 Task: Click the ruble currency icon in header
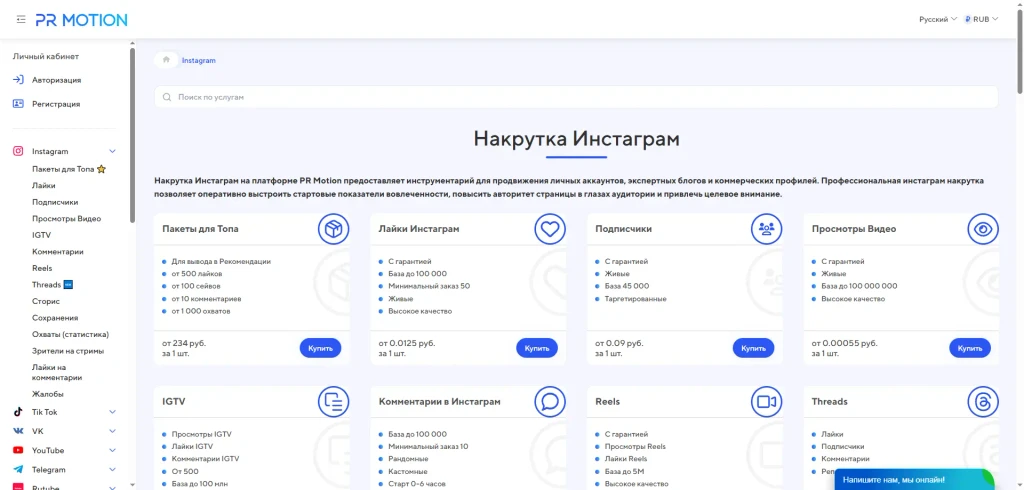click(x=968, y=20)
